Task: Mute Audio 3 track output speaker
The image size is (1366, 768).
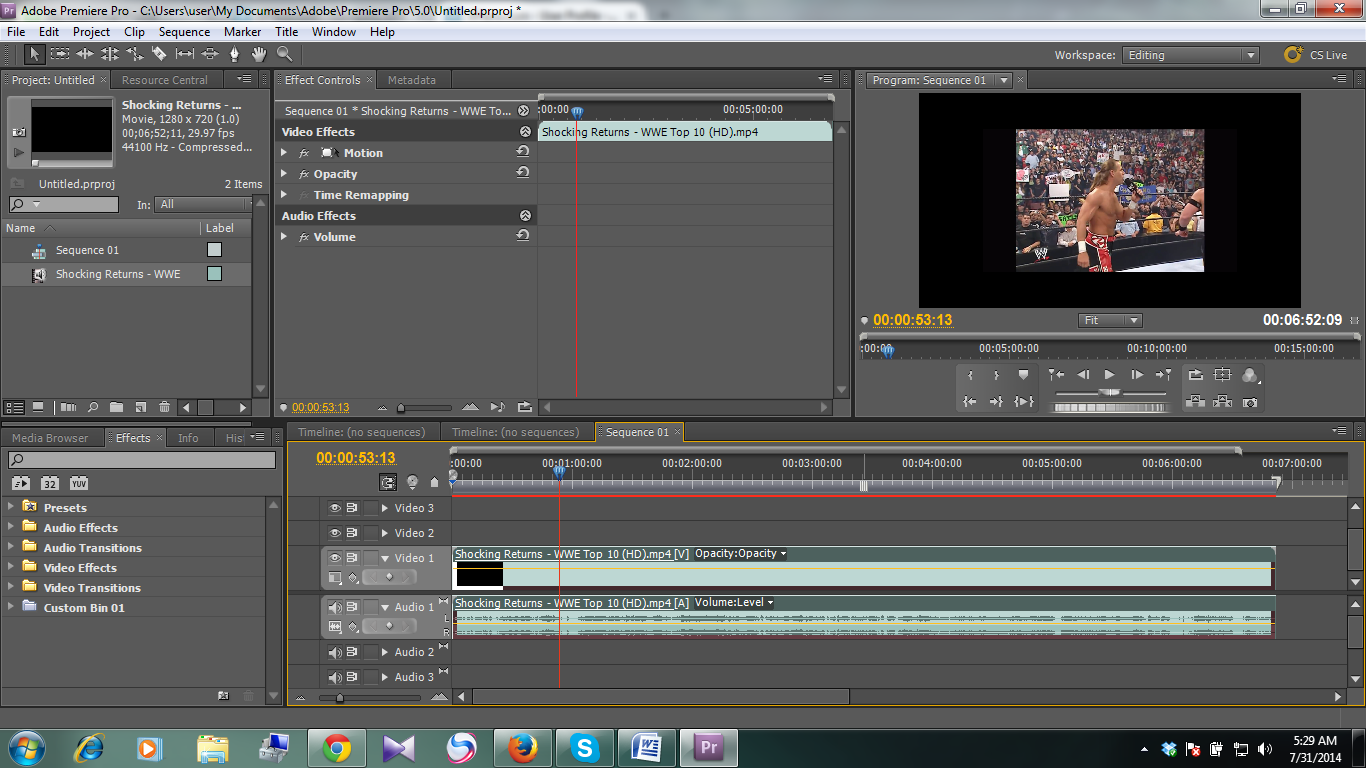Action: tap(335, 677)
